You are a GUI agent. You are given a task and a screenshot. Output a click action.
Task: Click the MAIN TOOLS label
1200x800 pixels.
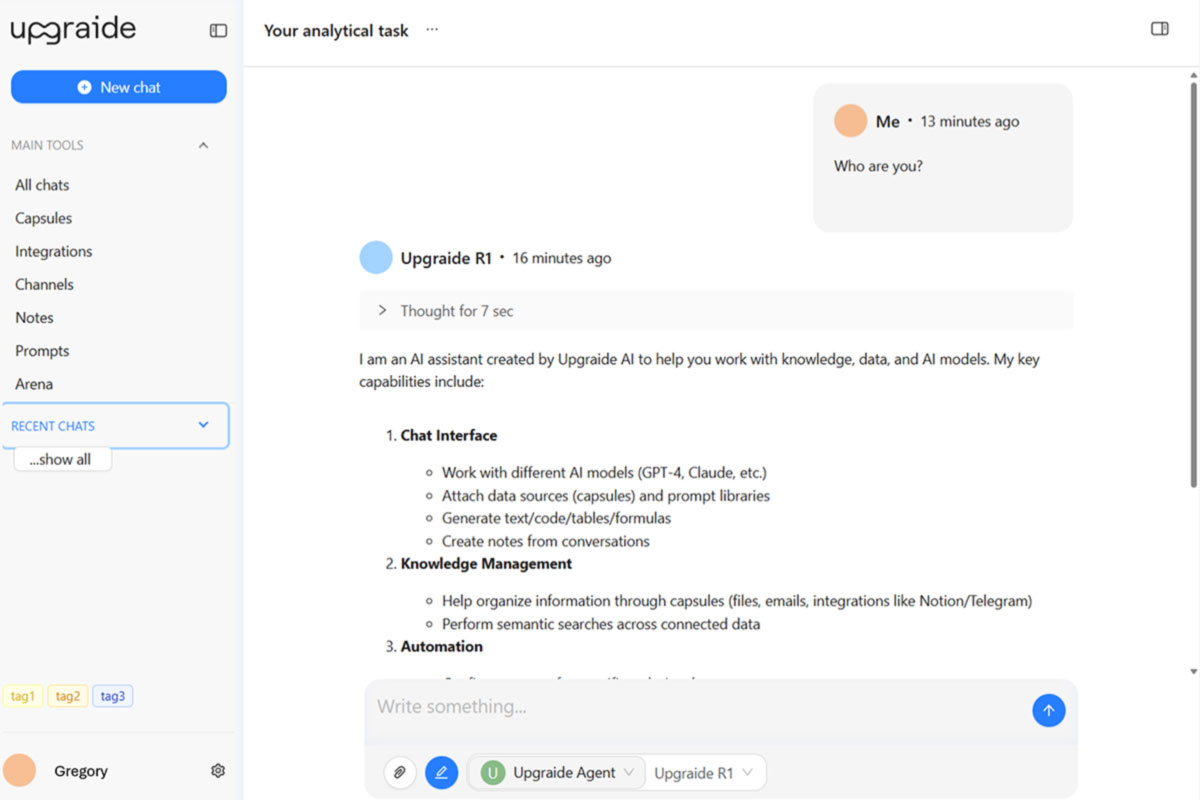click(x=47, y=145)
